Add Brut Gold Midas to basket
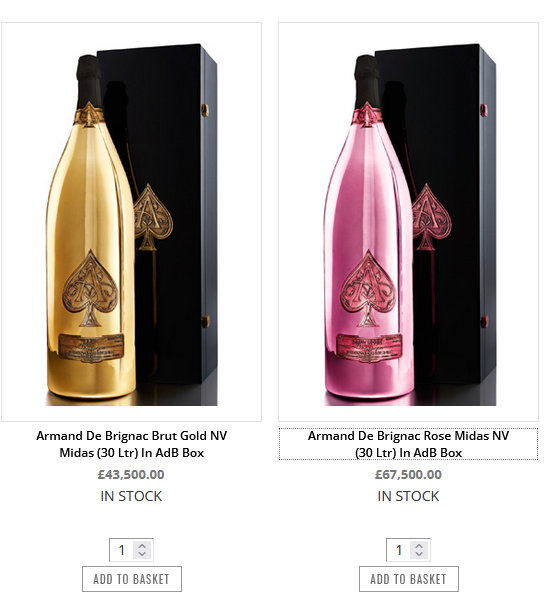 pyautogui.click(x=132, y=579)
